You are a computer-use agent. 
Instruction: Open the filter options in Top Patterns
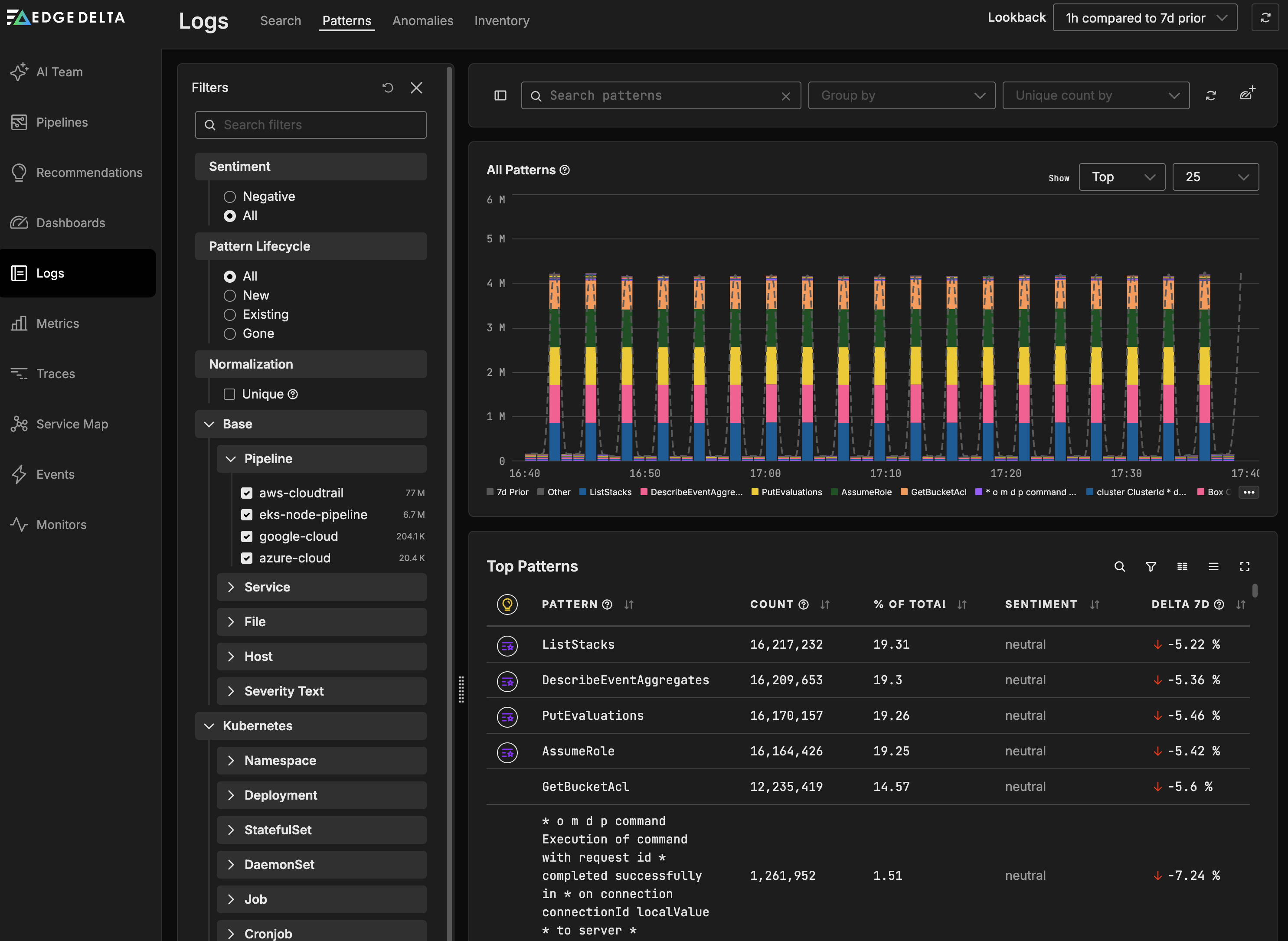pyautogui.click(x=1151, y=567)
